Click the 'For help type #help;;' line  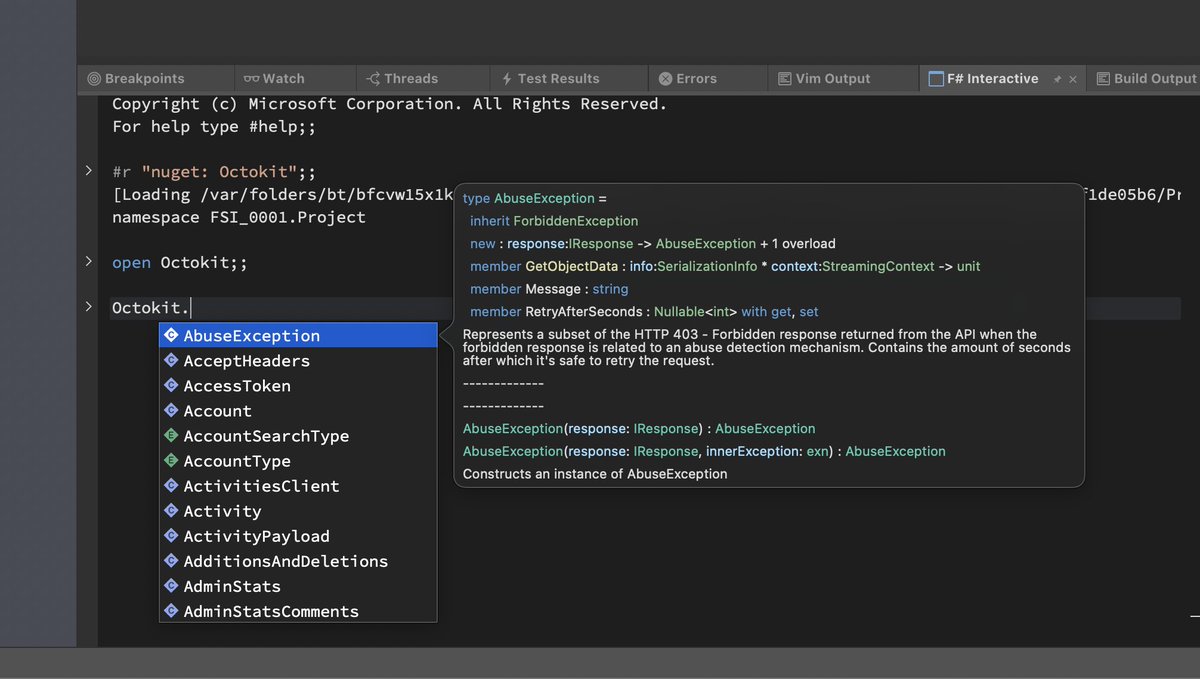coord(214,127)
